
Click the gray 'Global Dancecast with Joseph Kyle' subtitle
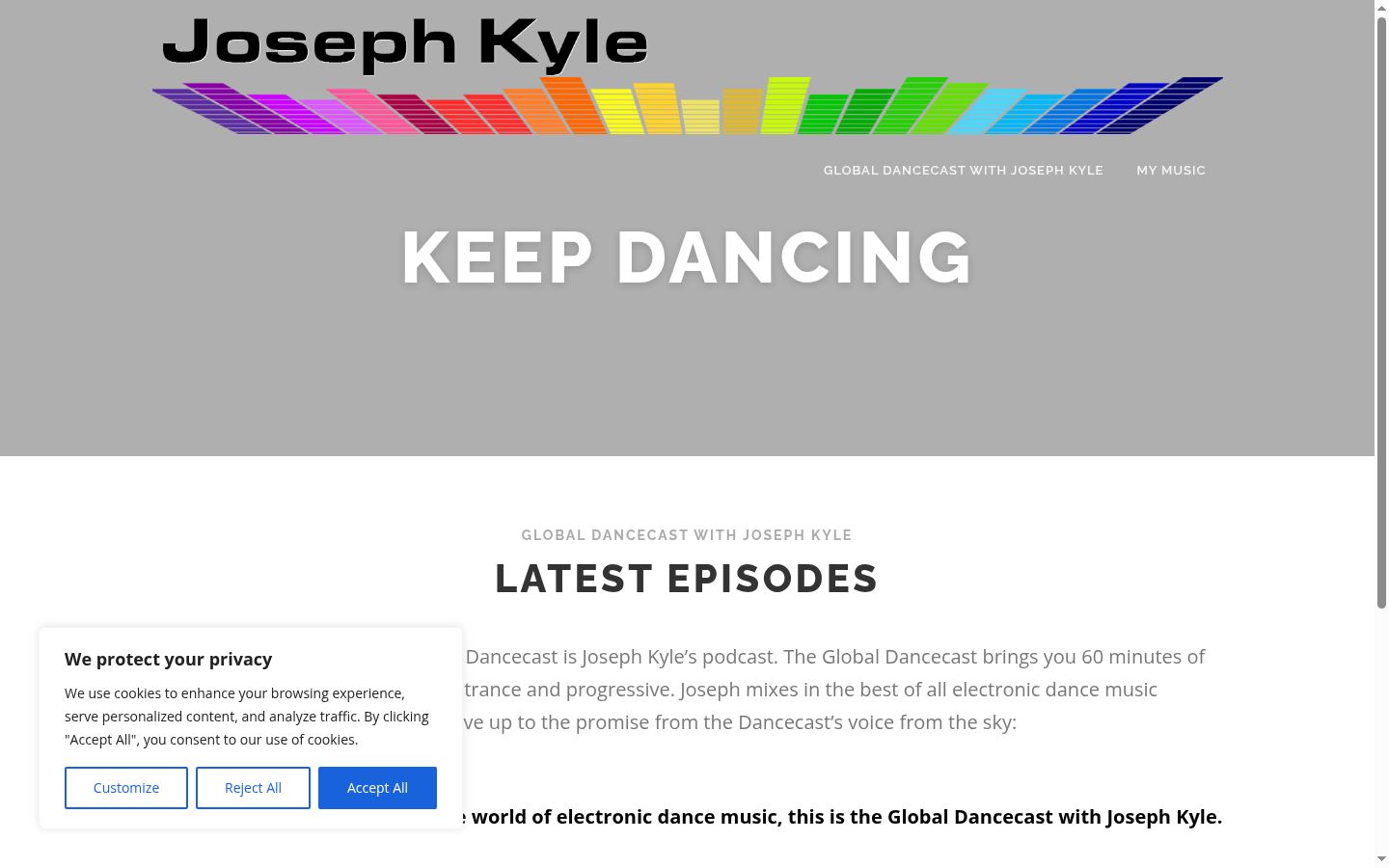(687, 535)
